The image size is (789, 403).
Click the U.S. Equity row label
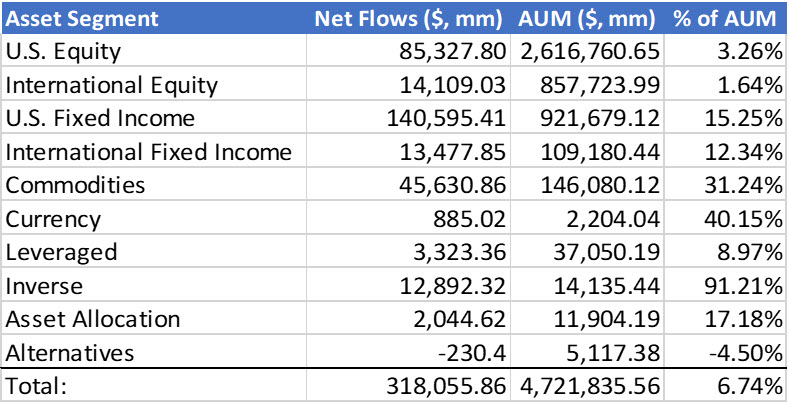[58, 52]
